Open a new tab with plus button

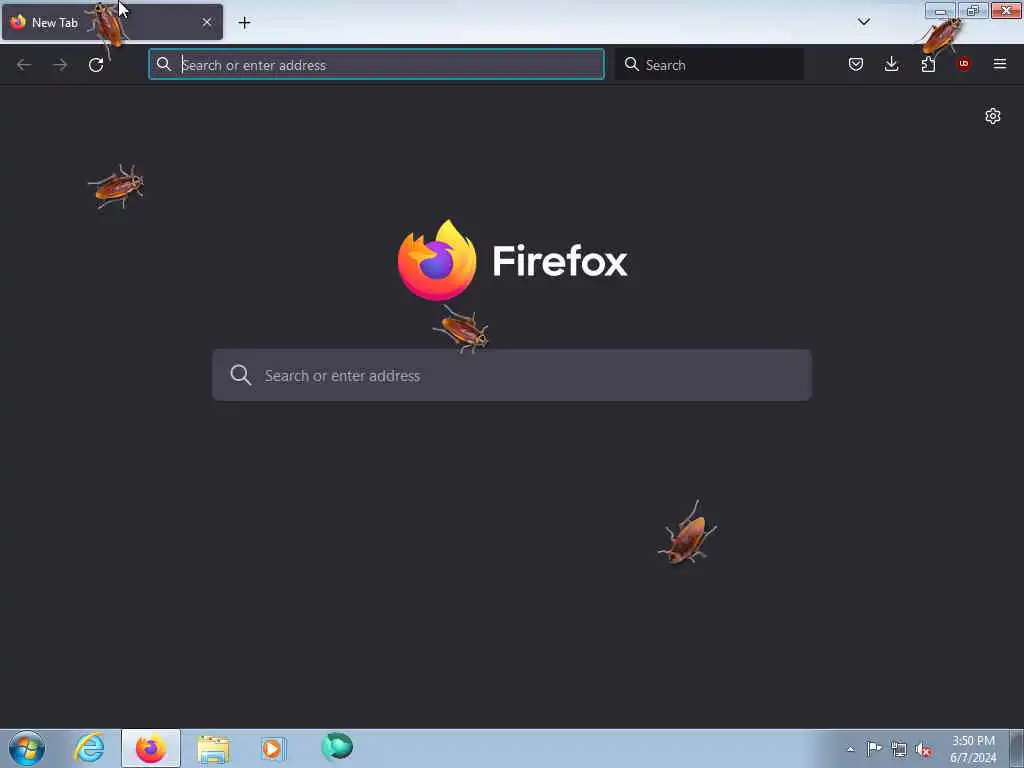(x=244, y=23)
